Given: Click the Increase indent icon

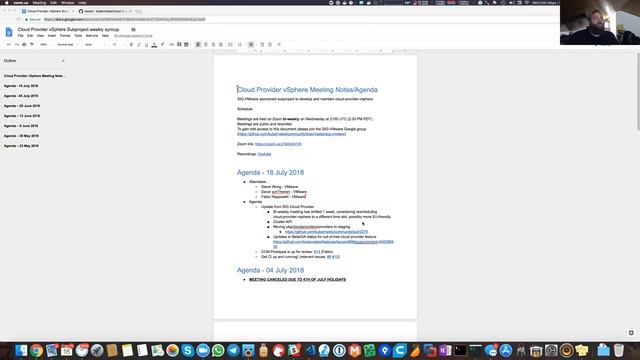Looking at the screenshot, I should click(x=270, y=44).
